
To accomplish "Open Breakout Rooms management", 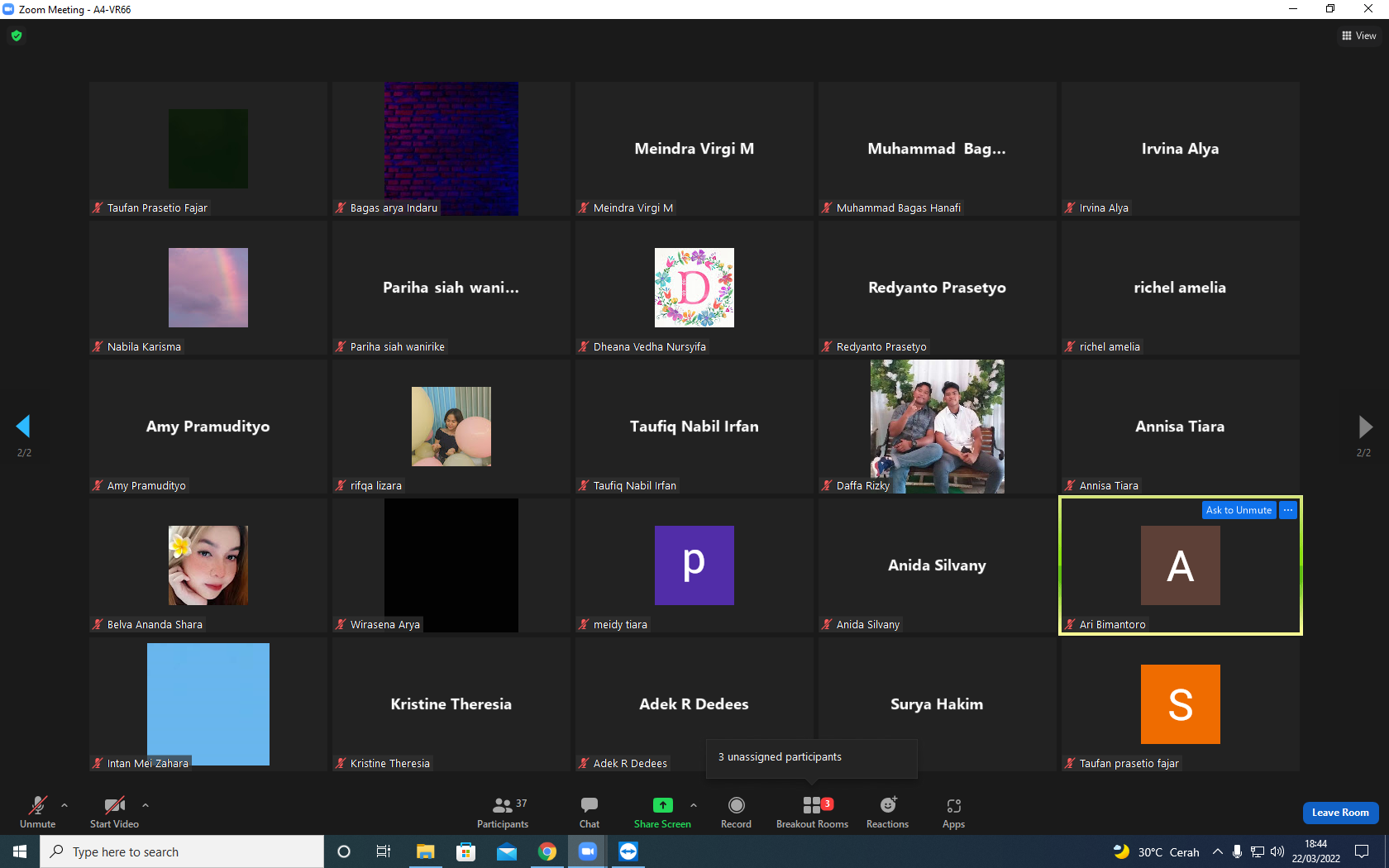I will 812,812.
